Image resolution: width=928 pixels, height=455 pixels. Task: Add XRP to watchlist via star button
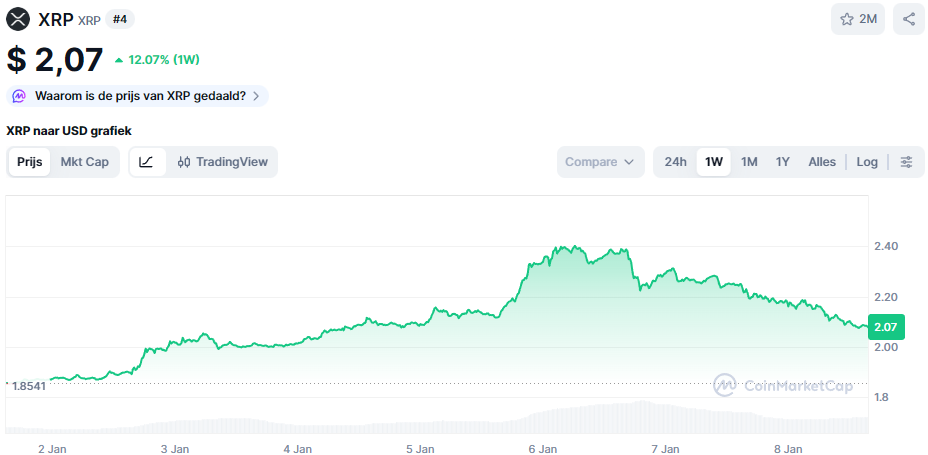click(x=858, y=19)
